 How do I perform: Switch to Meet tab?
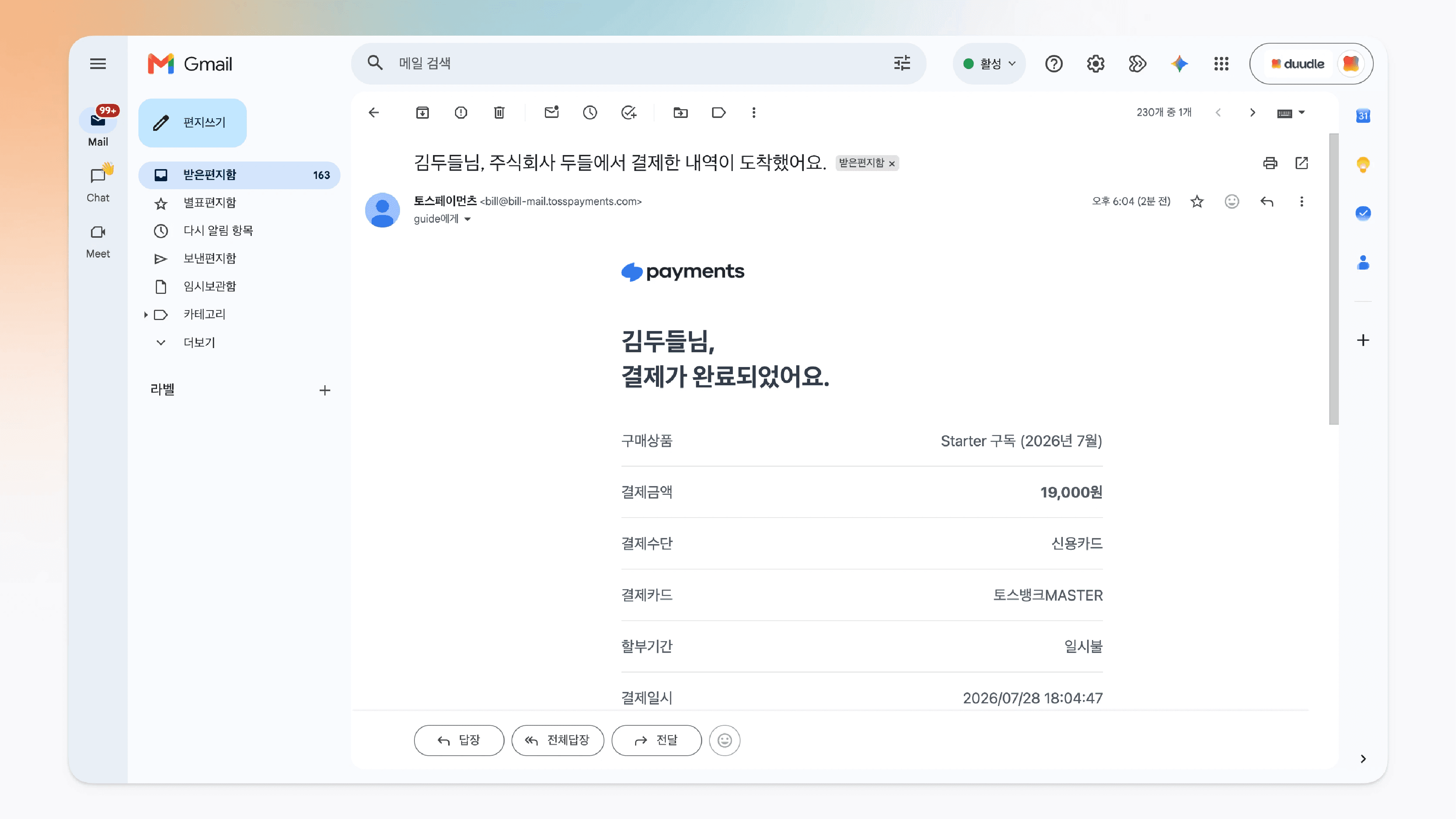click(98, 242)
